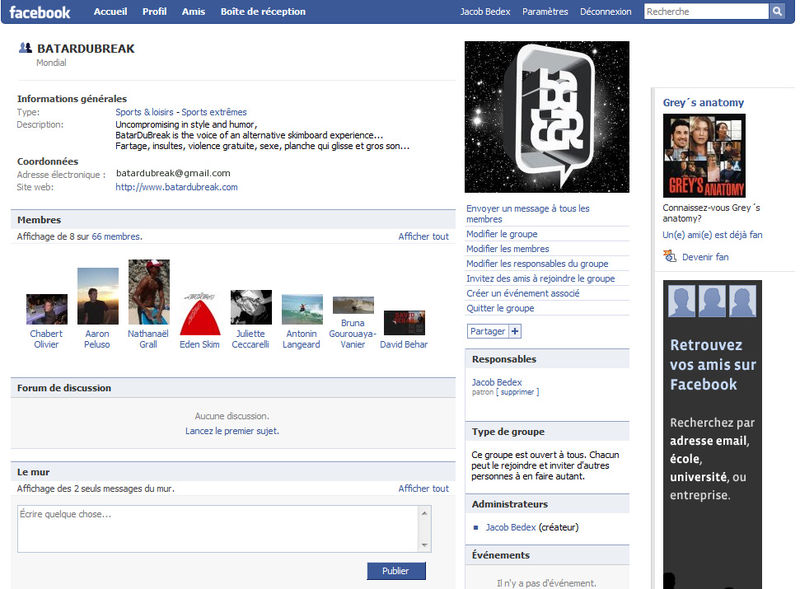Open the Nathanaël Grall name link
This screenshot has width=800, height=589.
coord(148,339)
